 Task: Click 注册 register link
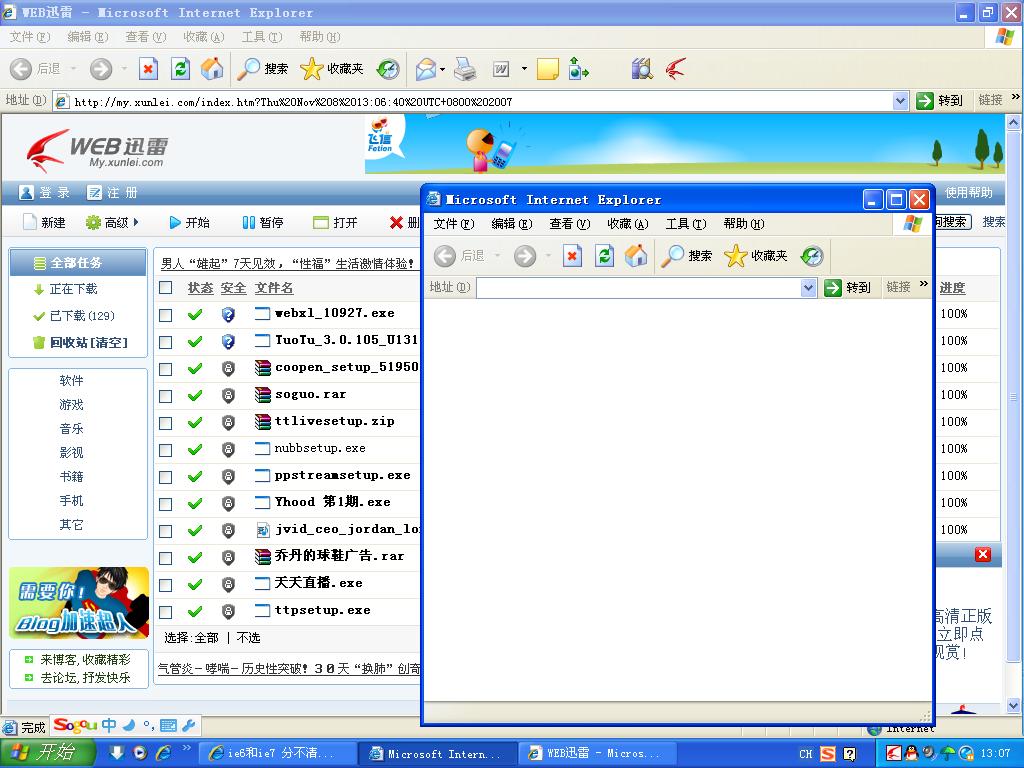[x=113, y=193]
